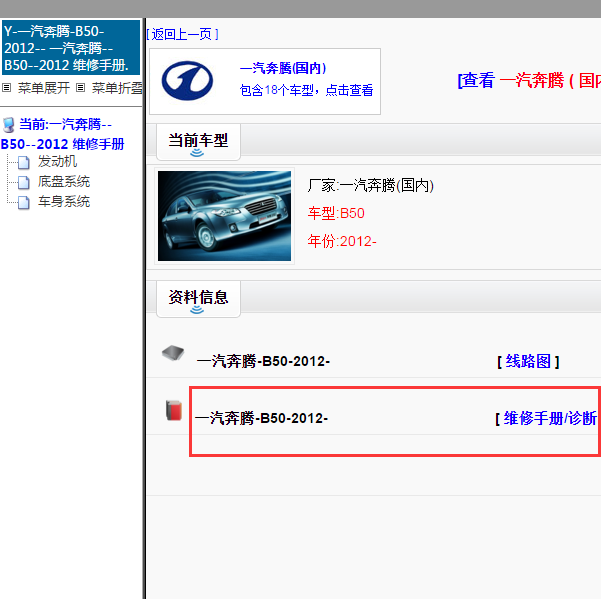Click the 返回上一页 back link
The height and width of the screenshot is (599, 601).
coord(182,34)
